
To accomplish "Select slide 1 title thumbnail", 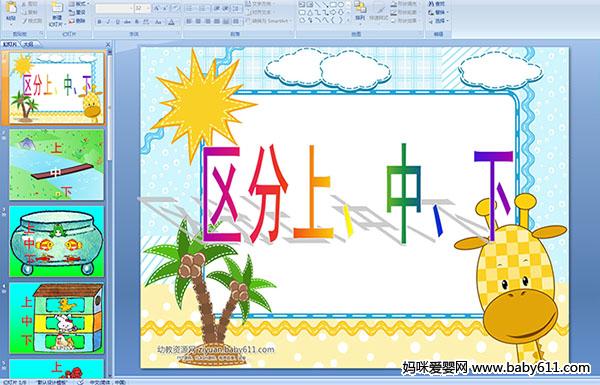I will [57, 88].
